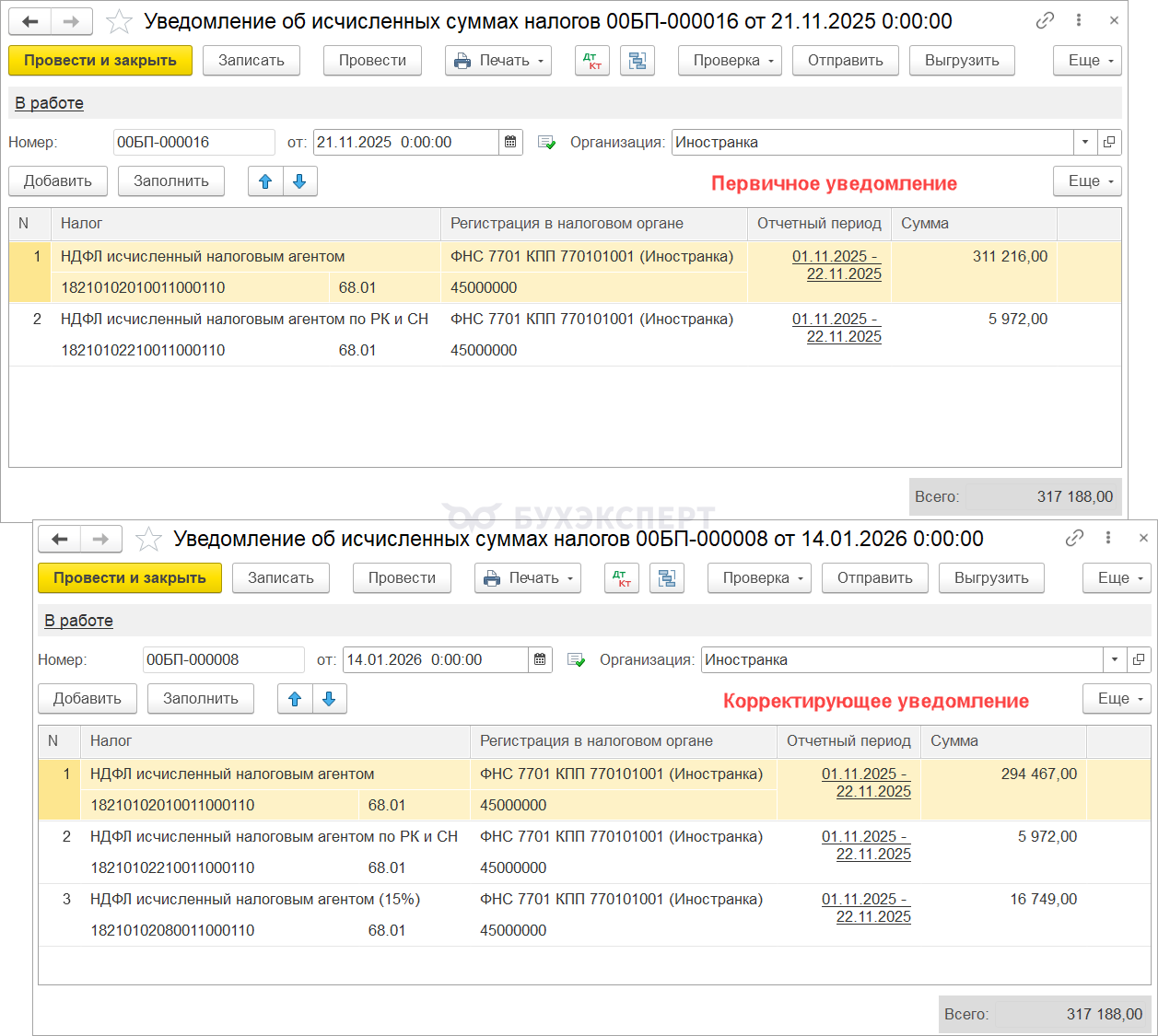Click the favorite star in the top window
This screenshot has height=1036, width=1158.
tap(120, 21)
